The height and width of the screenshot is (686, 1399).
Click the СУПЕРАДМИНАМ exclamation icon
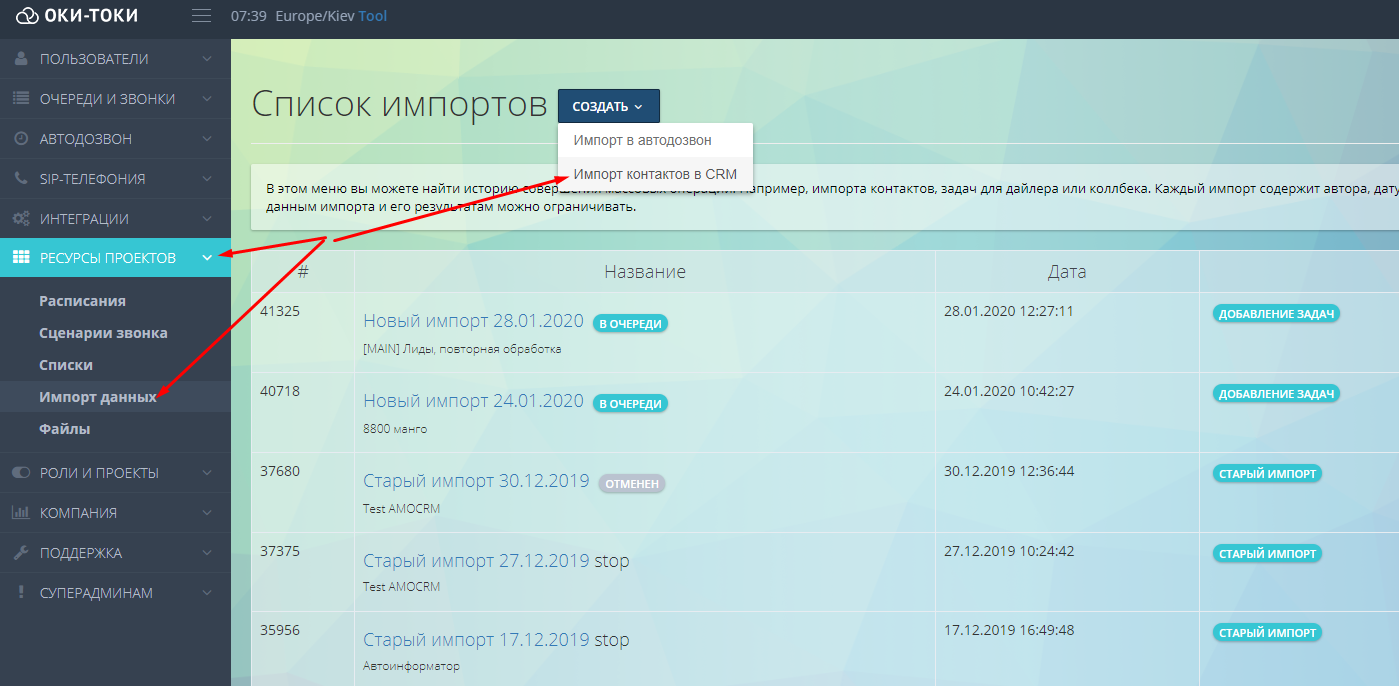coord(20,592)
